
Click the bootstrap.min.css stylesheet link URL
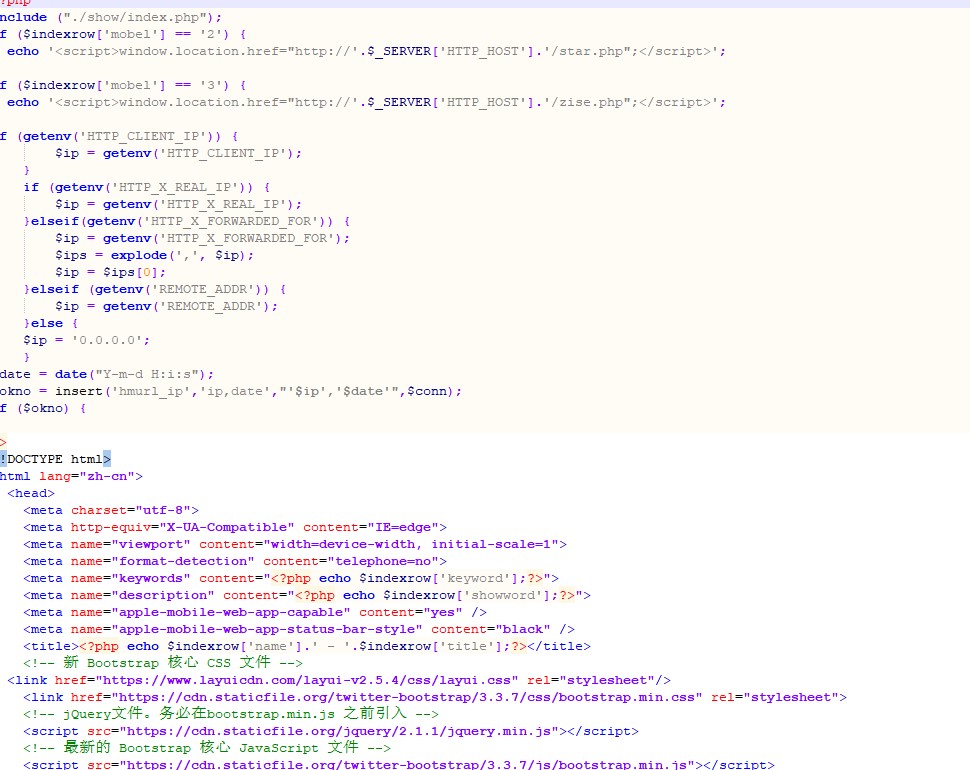406,698
